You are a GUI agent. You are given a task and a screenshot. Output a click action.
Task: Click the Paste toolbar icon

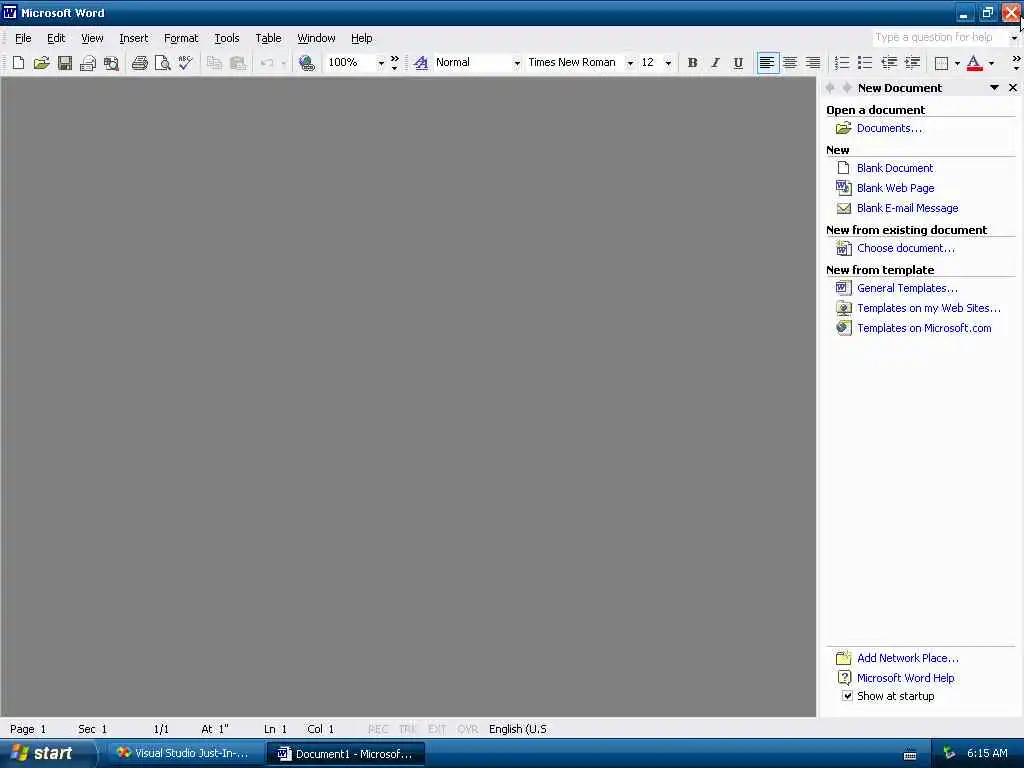(x=238, y=63)
